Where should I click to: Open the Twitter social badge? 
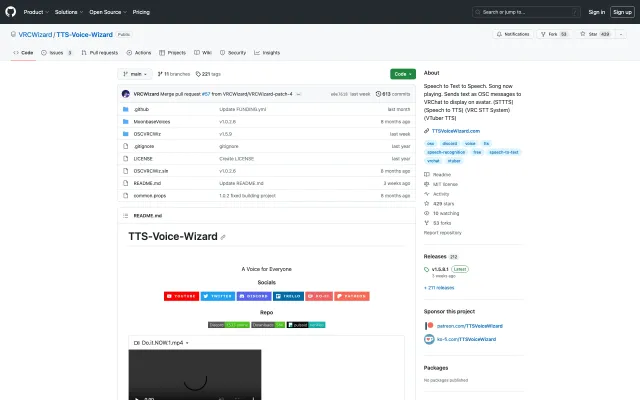[217, 296]
